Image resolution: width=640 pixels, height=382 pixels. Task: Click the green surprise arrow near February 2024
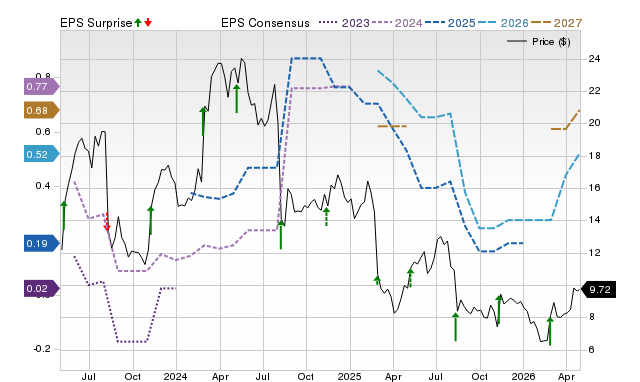(x=203, y=121)
